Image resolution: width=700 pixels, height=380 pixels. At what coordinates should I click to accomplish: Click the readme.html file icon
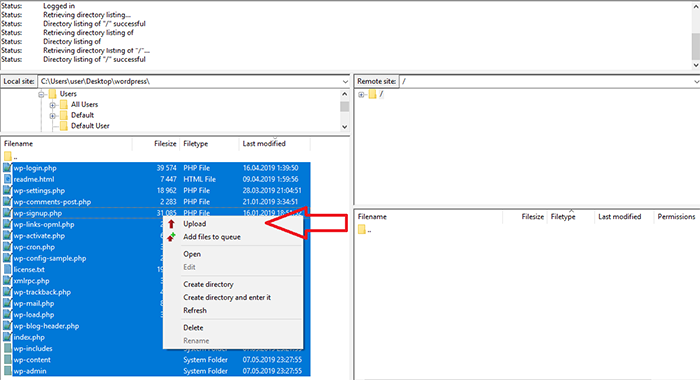pos(7,179)
